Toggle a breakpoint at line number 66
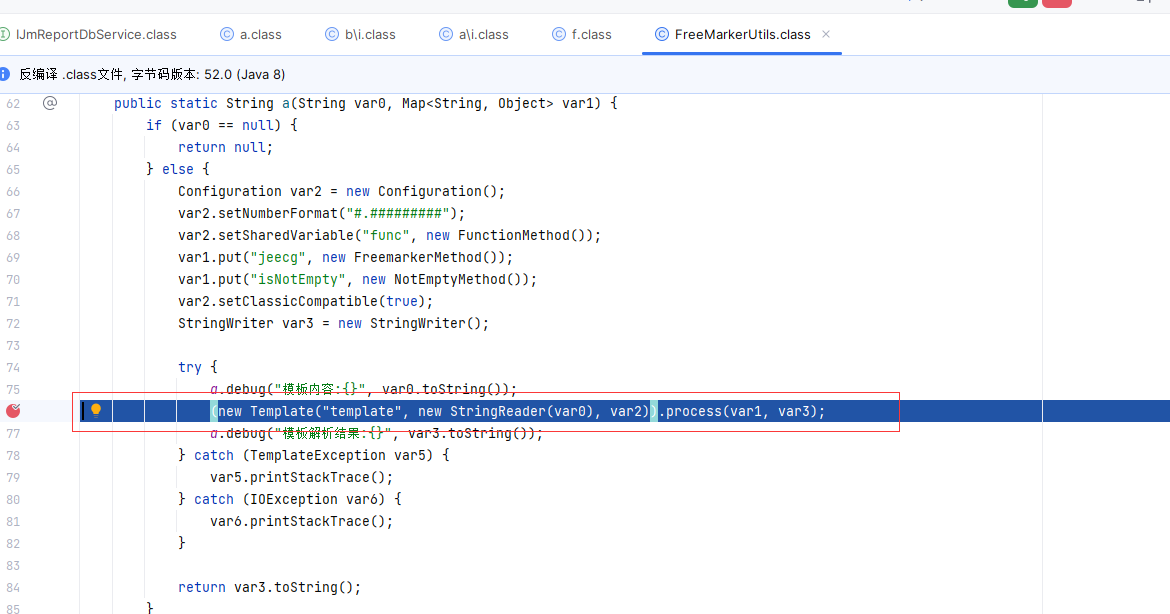1170x614 pixels. (x=13, y=191)
